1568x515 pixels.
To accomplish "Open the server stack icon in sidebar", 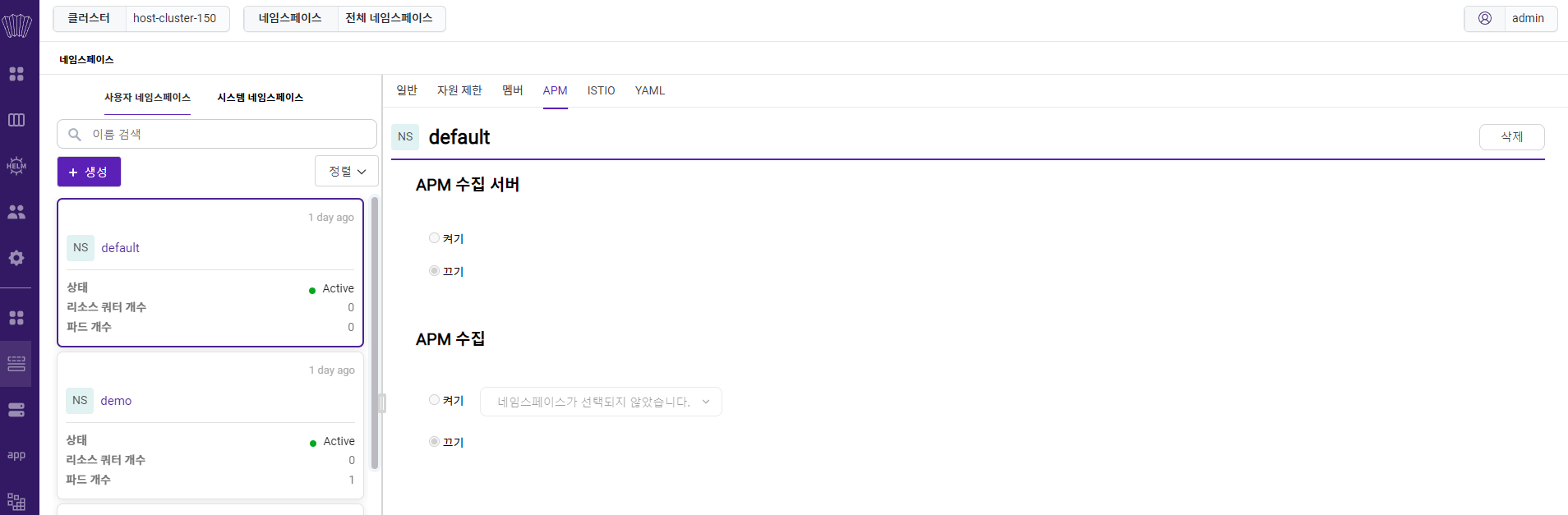I will coord(16,410).
